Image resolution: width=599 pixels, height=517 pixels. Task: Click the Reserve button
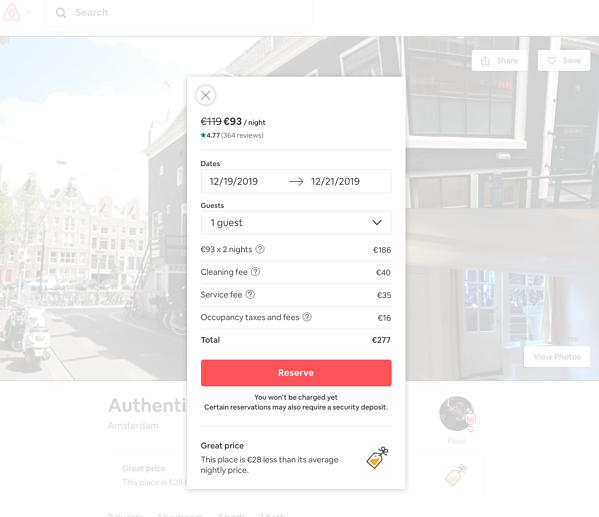[296, 373]
